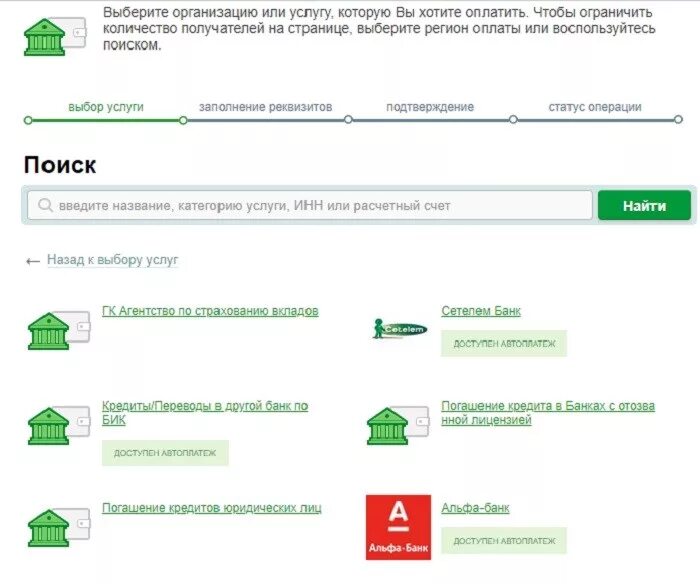Click the bank icon for ГК Агентство по страхованию вкладов
The width and height of the screenshot is (700, 584).
click(x=59, y=330)
